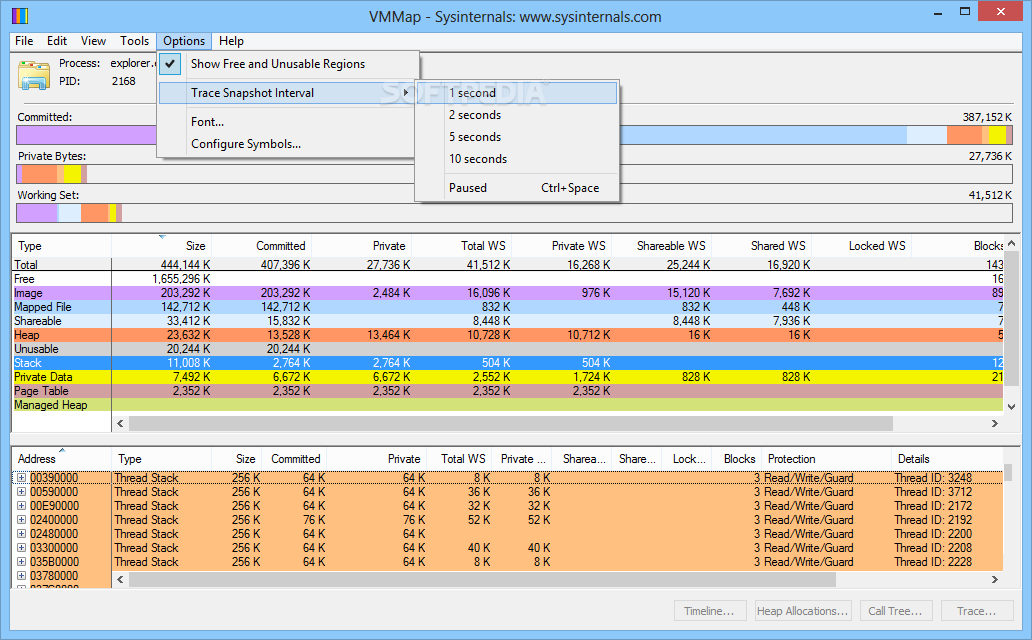The width and height of the screenshot is (1032, 640).
Task: Select the Mapped File summary row
Action: click(507, 307)
